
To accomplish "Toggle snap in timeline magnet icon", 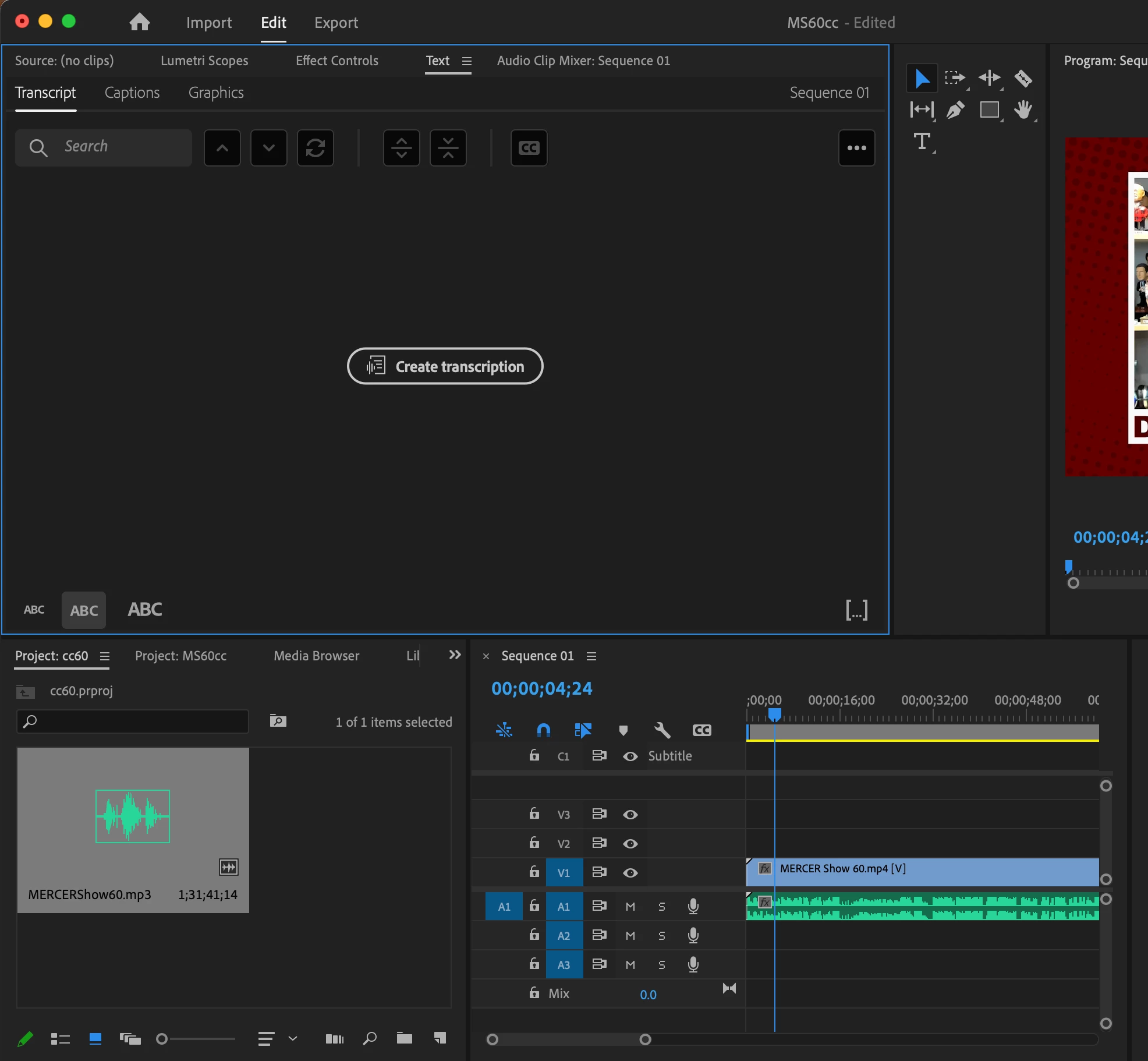I will coord(543,730).
